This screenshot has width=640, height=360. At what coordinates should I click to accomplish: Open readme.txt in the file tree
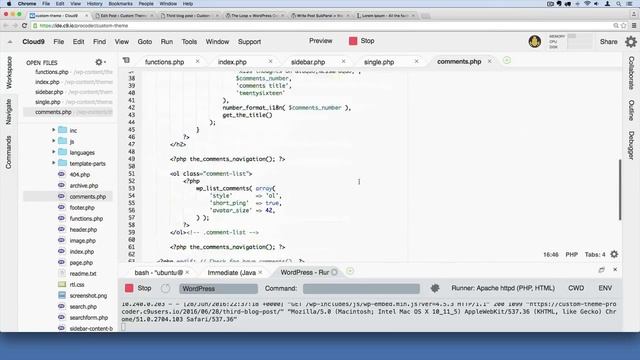pyautogui.click(x=83, y=274)
